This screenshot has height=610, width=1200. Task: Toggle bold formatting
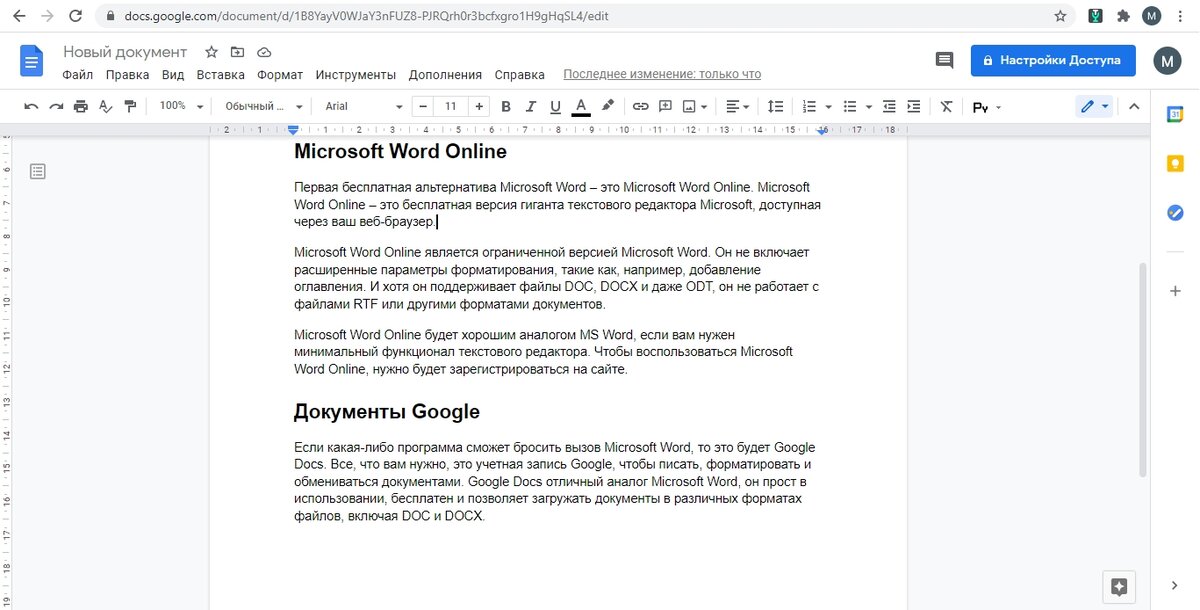[x=505, y=106]
